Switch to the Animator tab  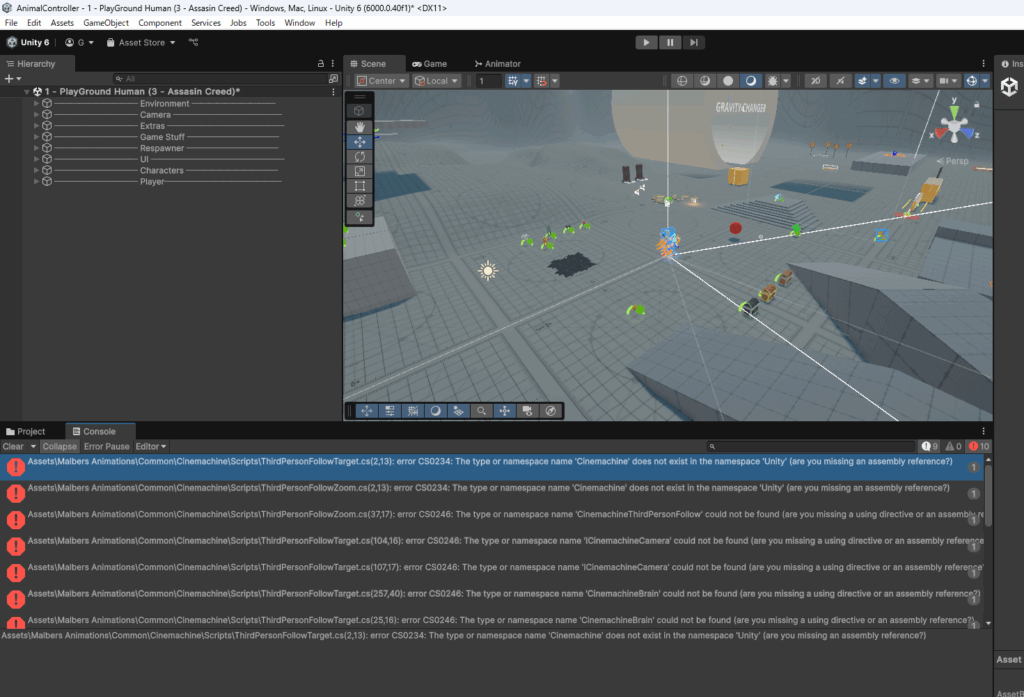pyautogui.click(x=498, y=64)
